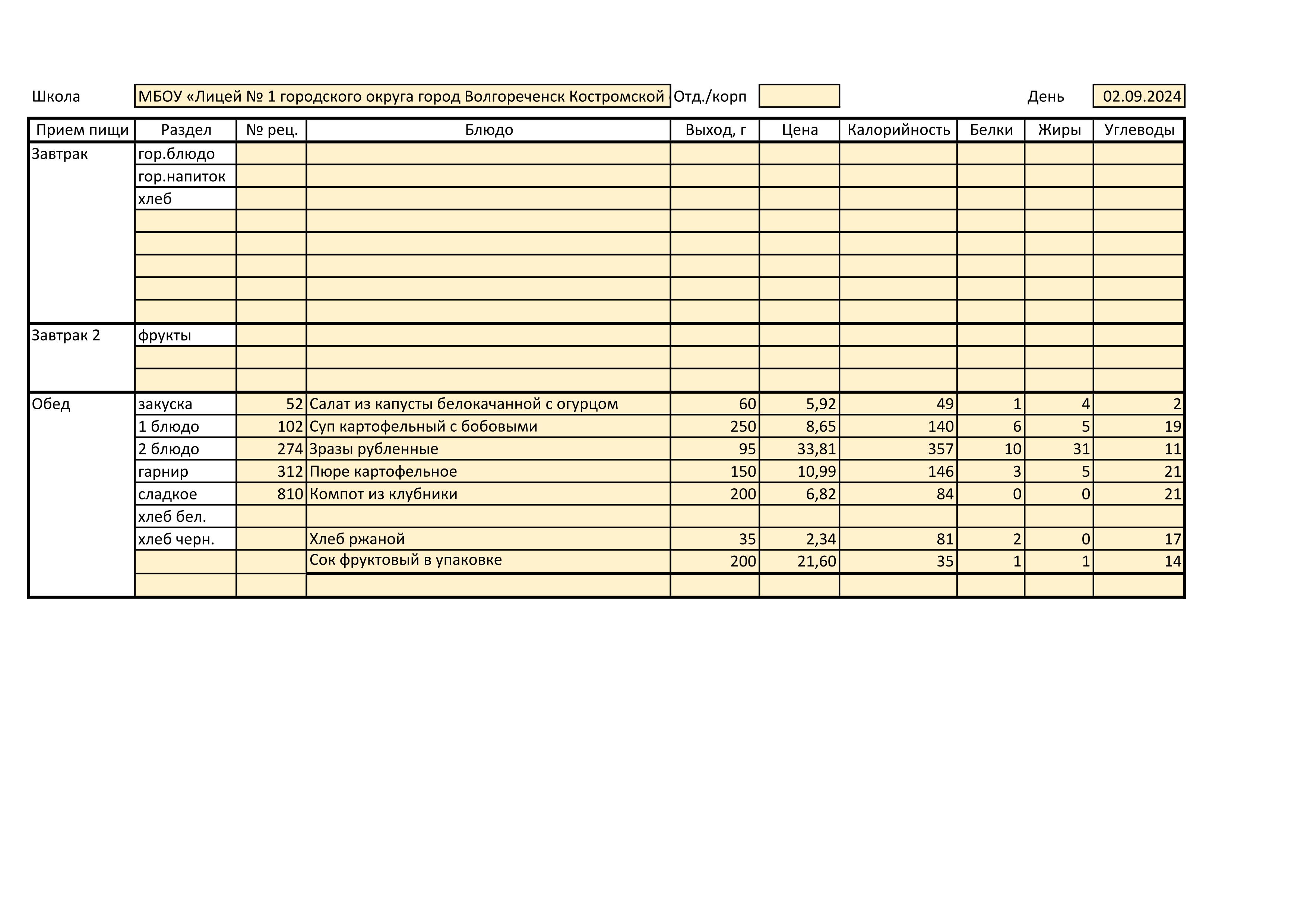Click the 'Выход, г' column header
Image resolution: width=1307 pixels, height=924 pixels.
pos(715,130)
